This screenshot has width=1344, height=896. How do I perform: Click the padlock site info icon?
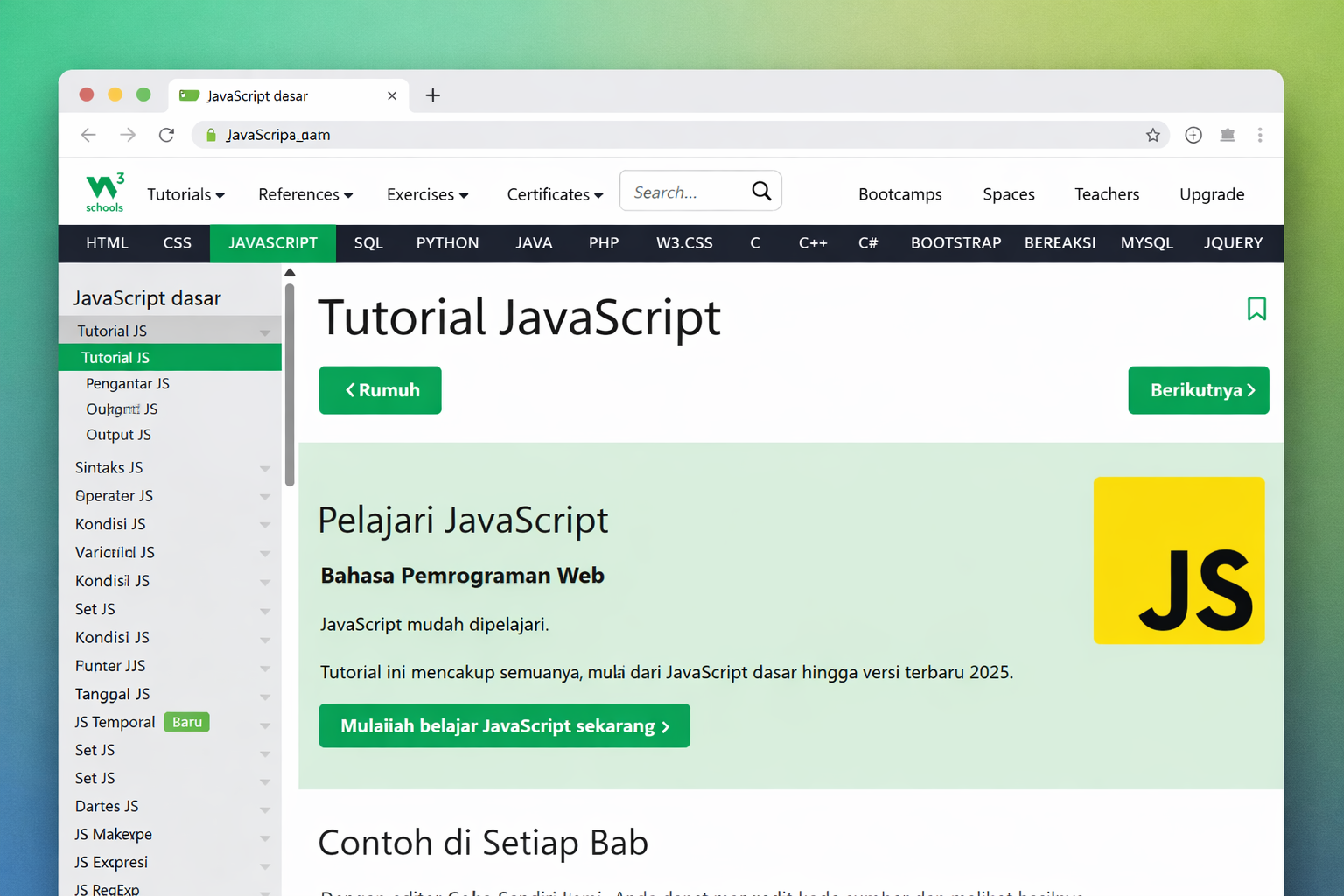[211, 135]
